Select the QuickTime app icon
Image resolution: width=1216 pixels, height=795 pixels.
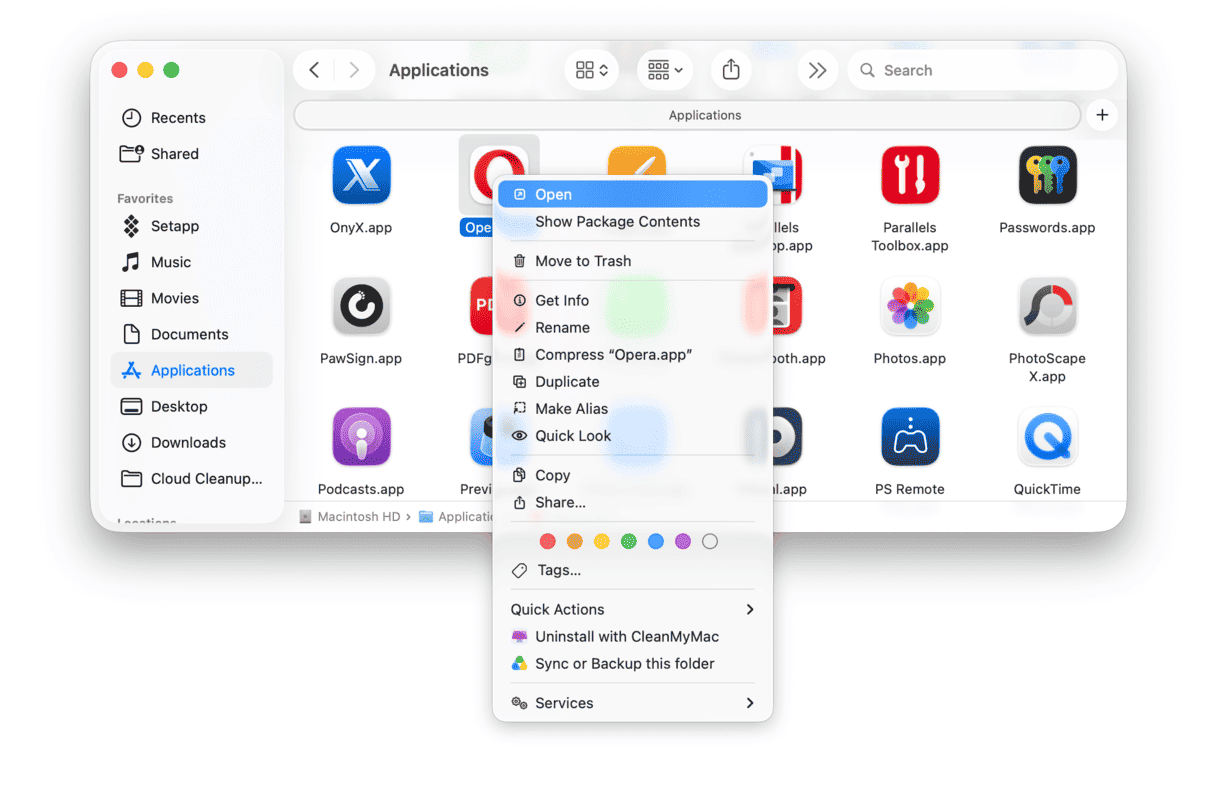click(x=1047, y=437)
